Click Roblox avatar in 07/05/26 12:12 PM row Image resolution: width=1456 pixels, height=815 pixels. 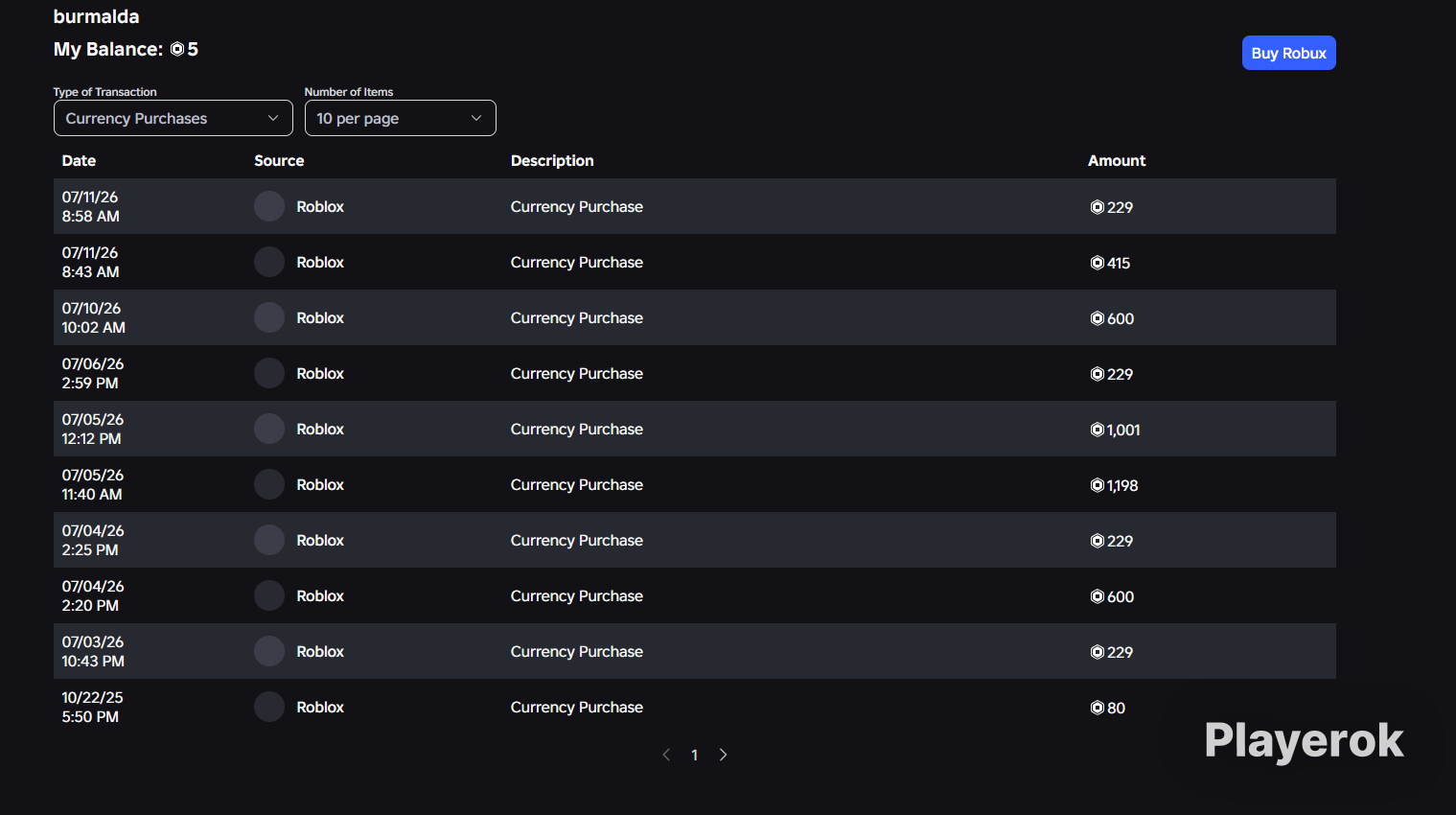269,429
